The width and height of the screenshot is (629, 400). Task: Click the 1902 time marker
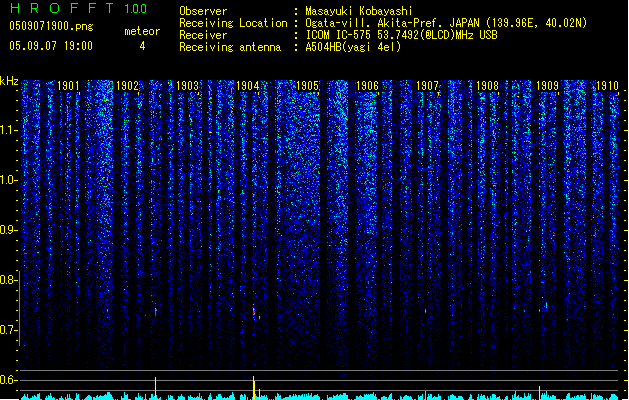[x=128, y=86]
